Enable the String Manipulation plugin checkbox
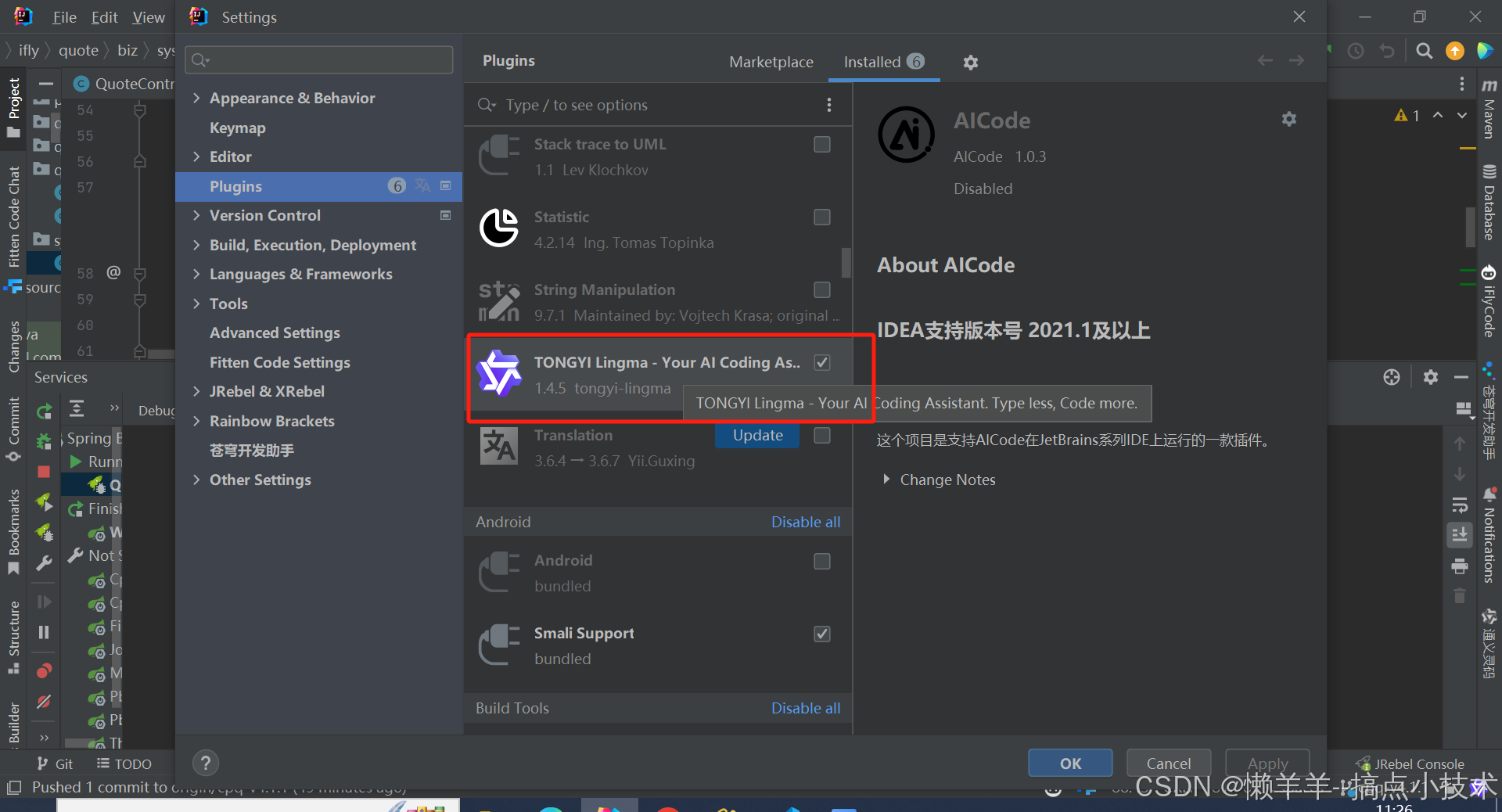 pyautogui.click(x=822, y=289)
